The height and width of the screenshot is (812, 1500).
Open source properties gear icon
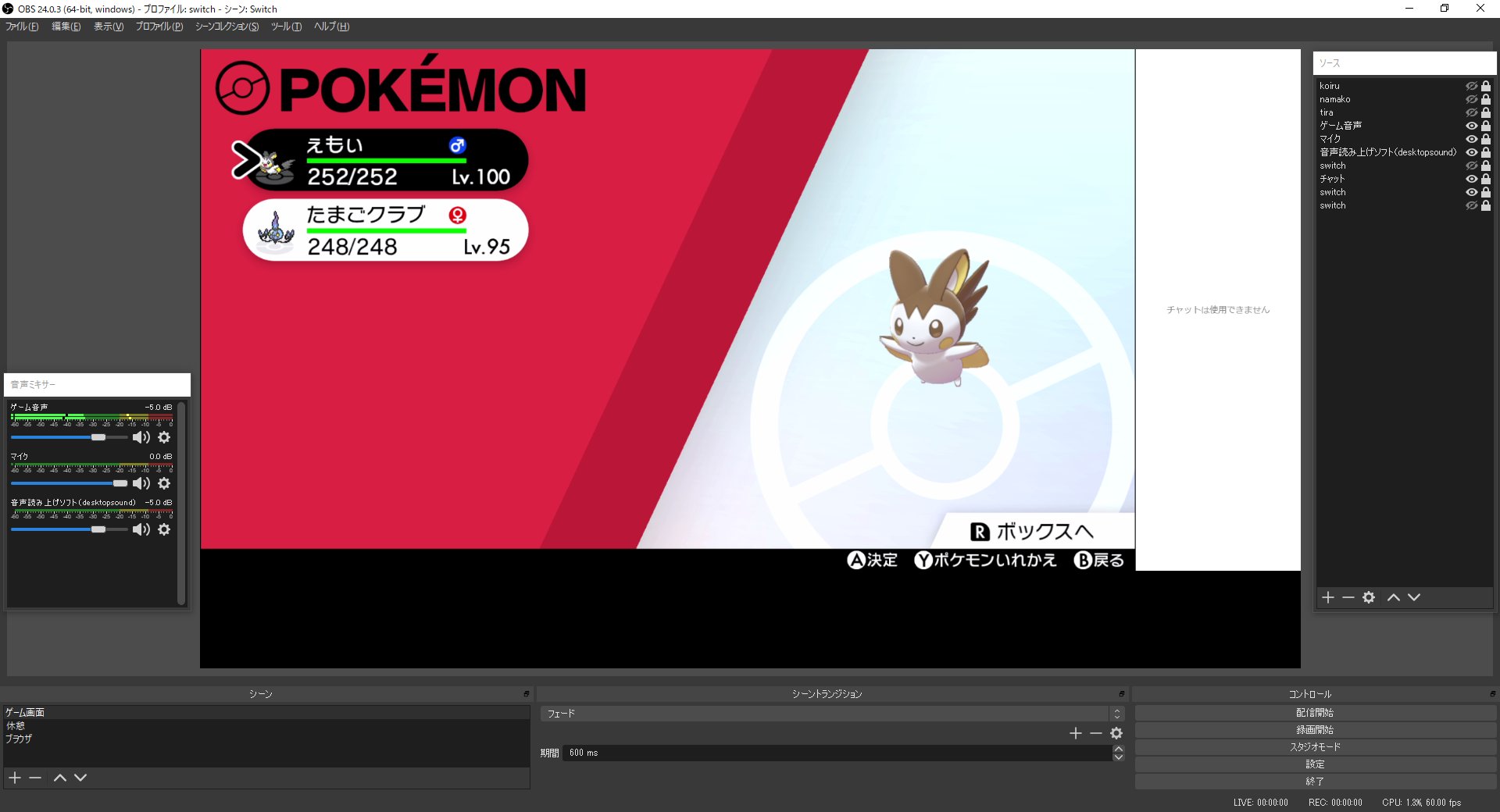pyautogui.click(x=1369, y=597)
